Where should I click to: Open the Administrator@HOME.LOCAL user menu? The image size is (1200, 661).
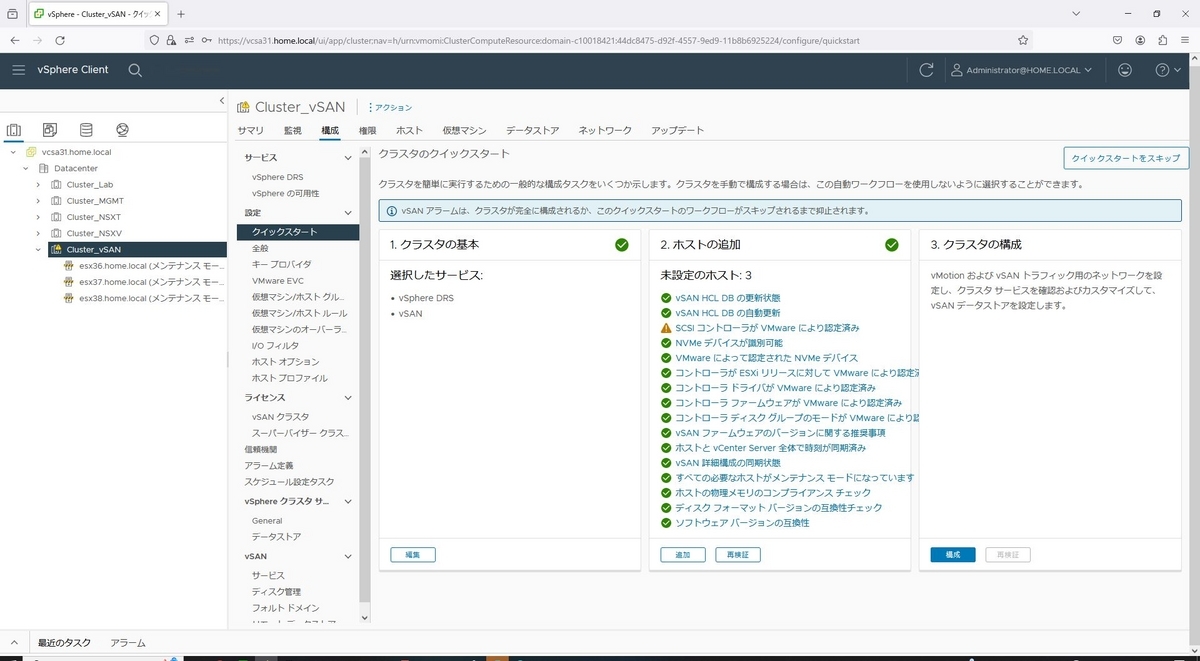1020,70
